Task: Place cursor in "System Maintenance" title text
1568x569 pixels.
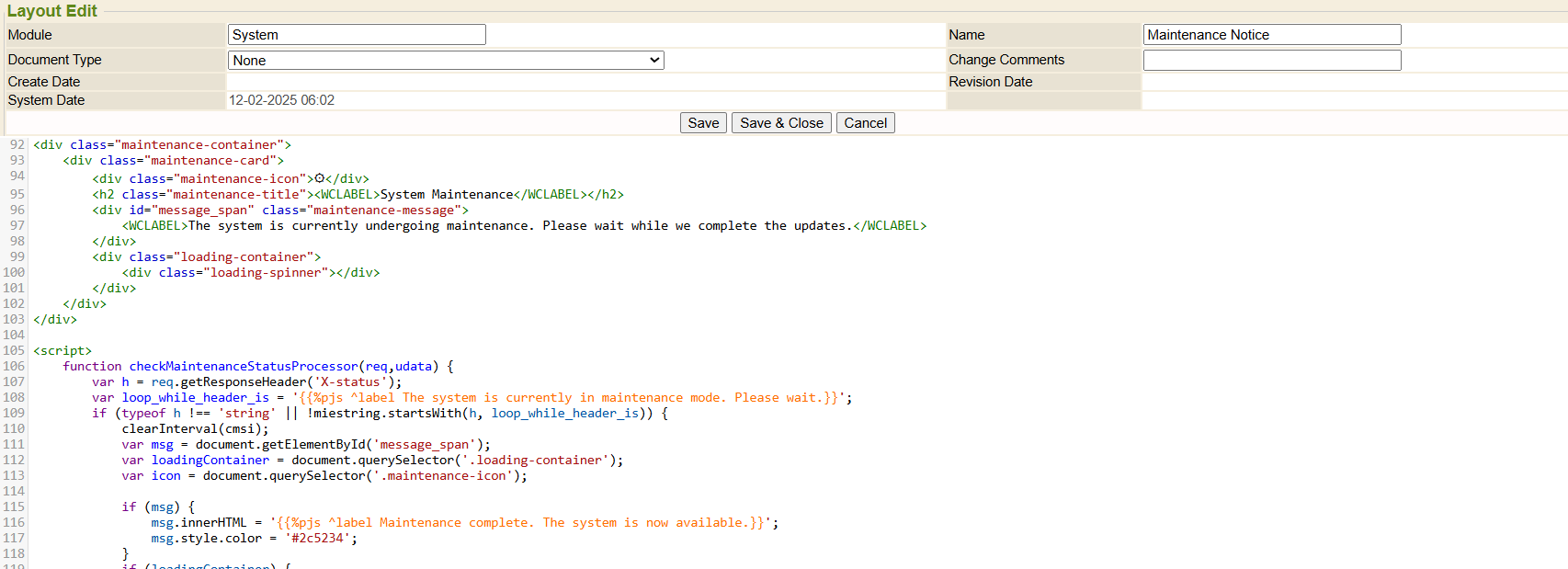Action: point(447,195)
